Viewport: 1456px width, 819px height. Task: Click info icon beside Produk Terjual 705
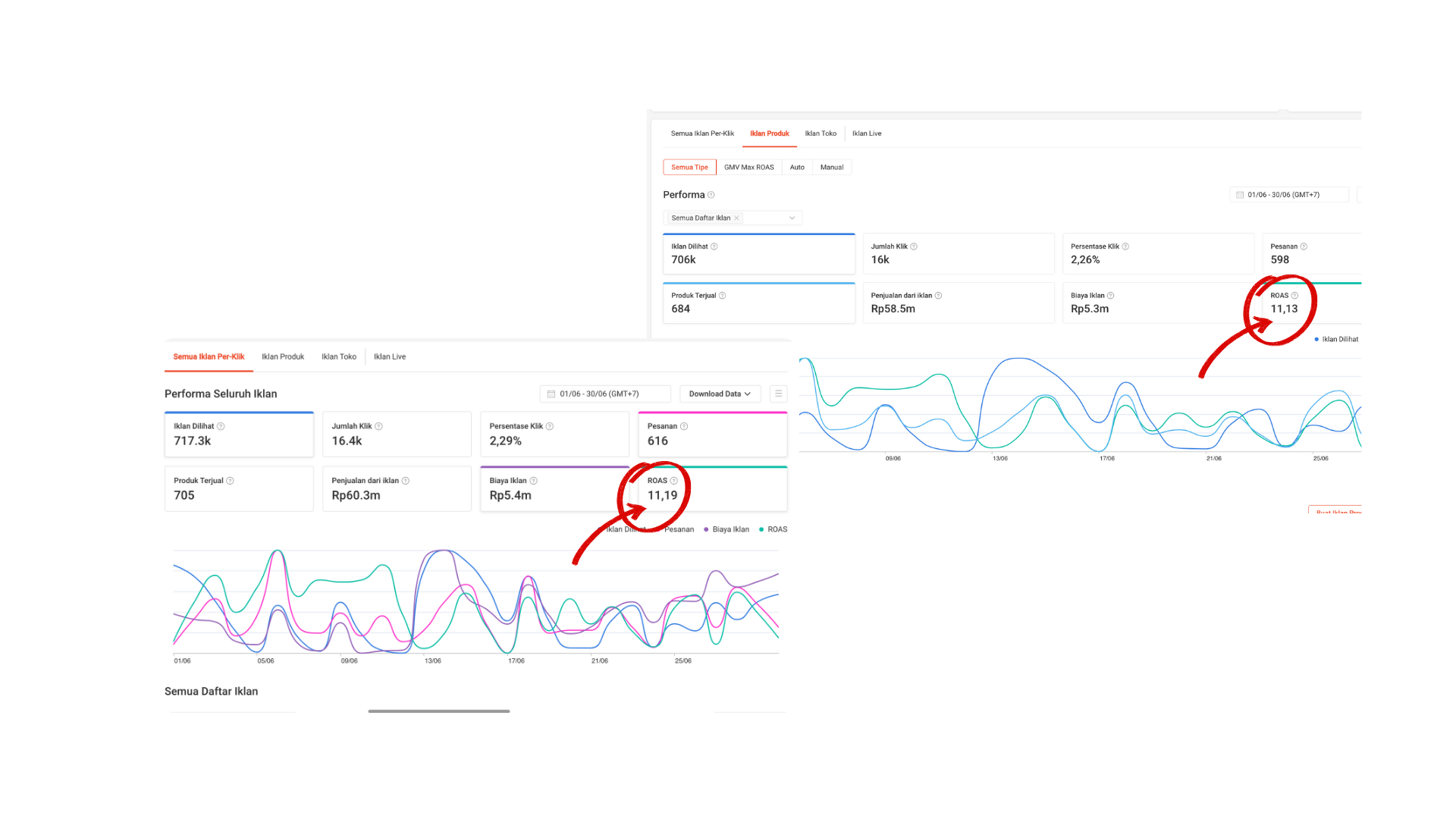click(230, 481)
